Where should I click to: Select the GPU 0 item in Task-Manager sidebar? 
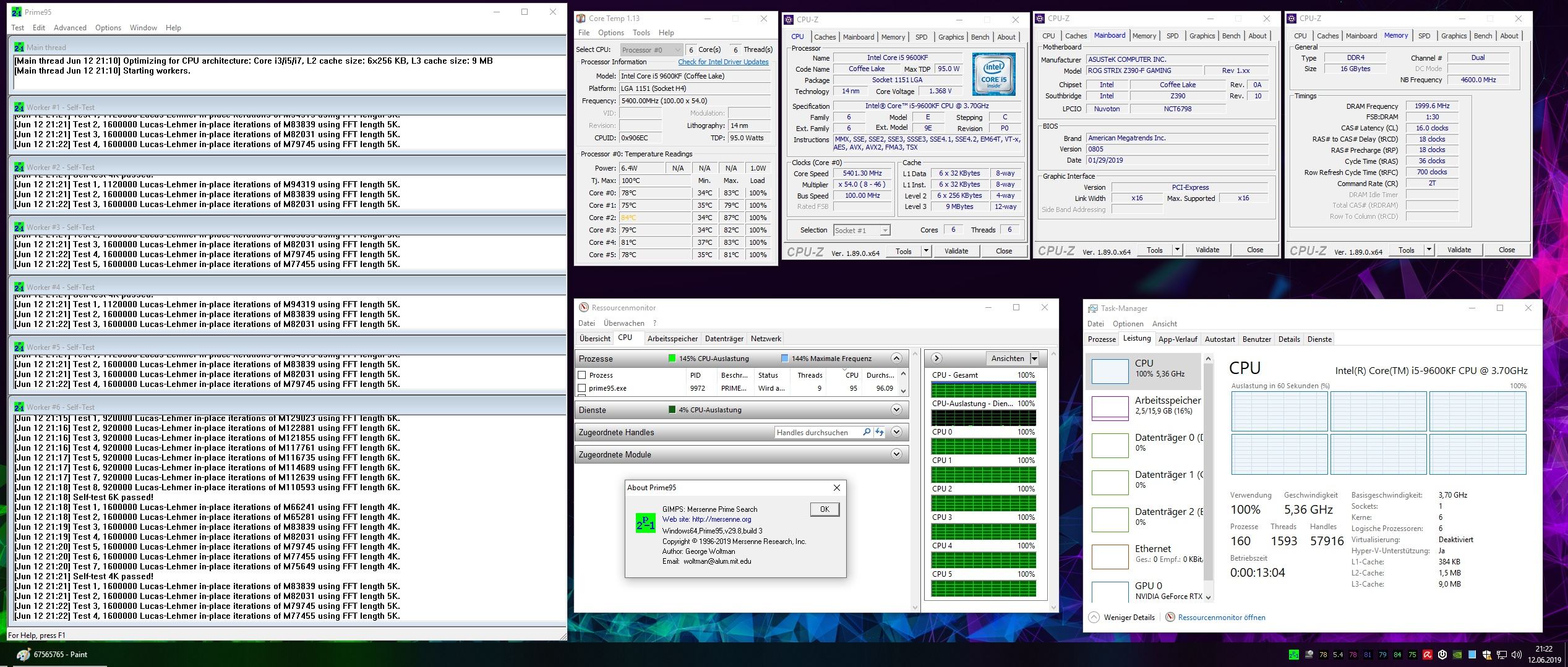point(1144,592)
